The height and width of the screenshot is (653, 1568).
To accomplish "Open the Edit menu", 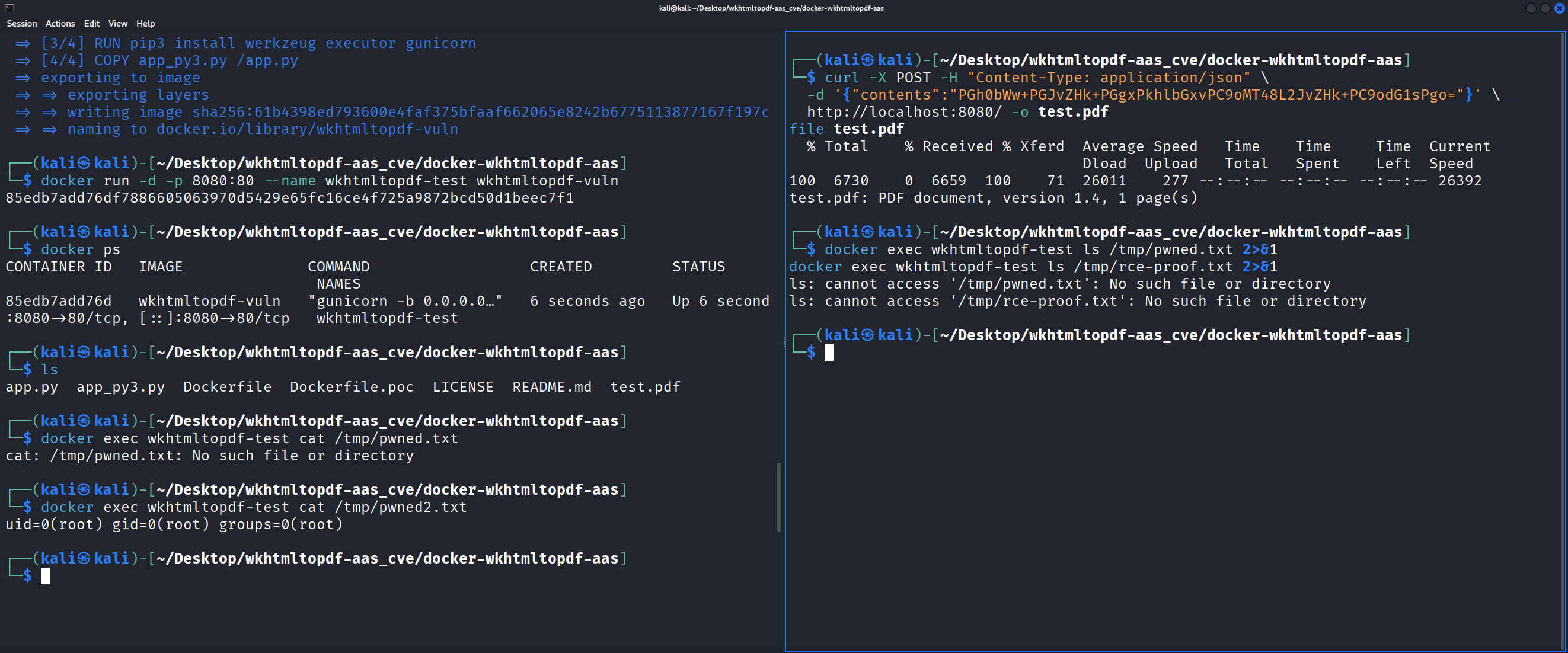I will tap(92, 24).
